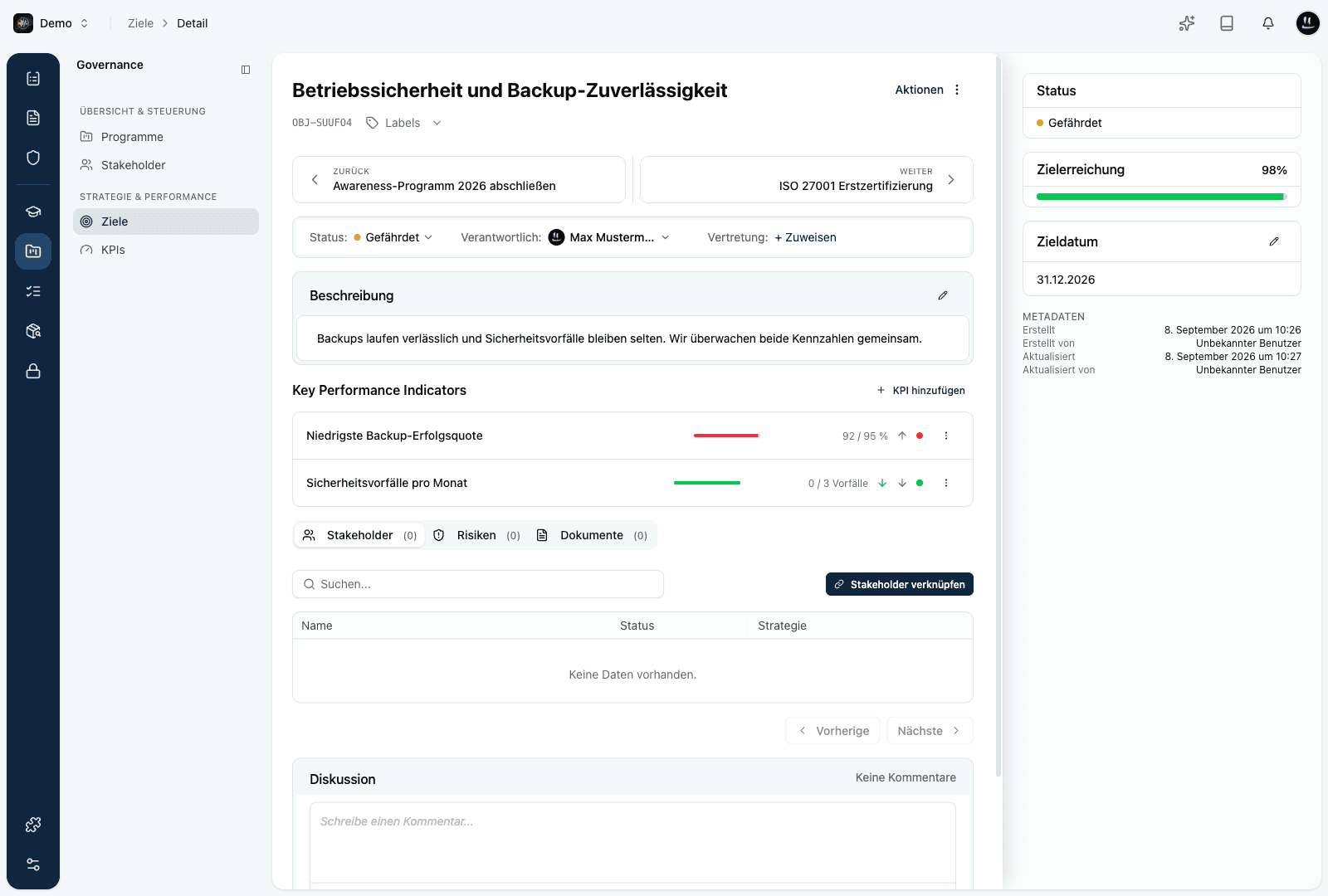Click + Zuweisen for Vertretung
1328x896 pixels.
(805, 237)
